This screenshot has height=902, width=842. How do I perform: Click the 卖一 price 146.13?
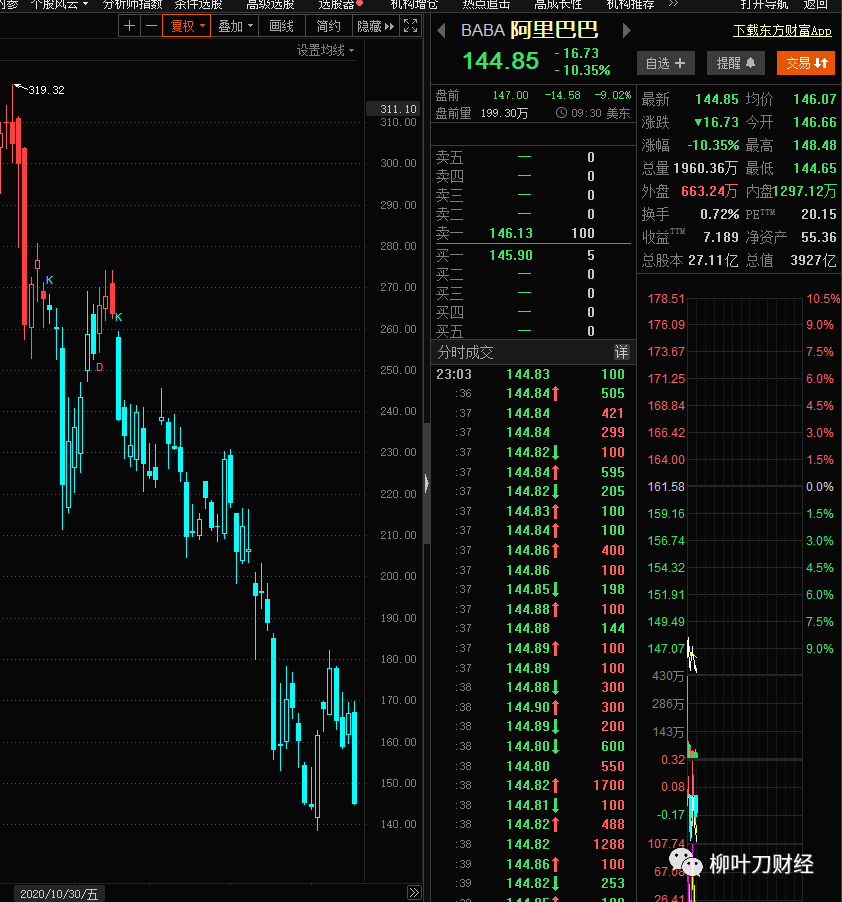[511, 233]
